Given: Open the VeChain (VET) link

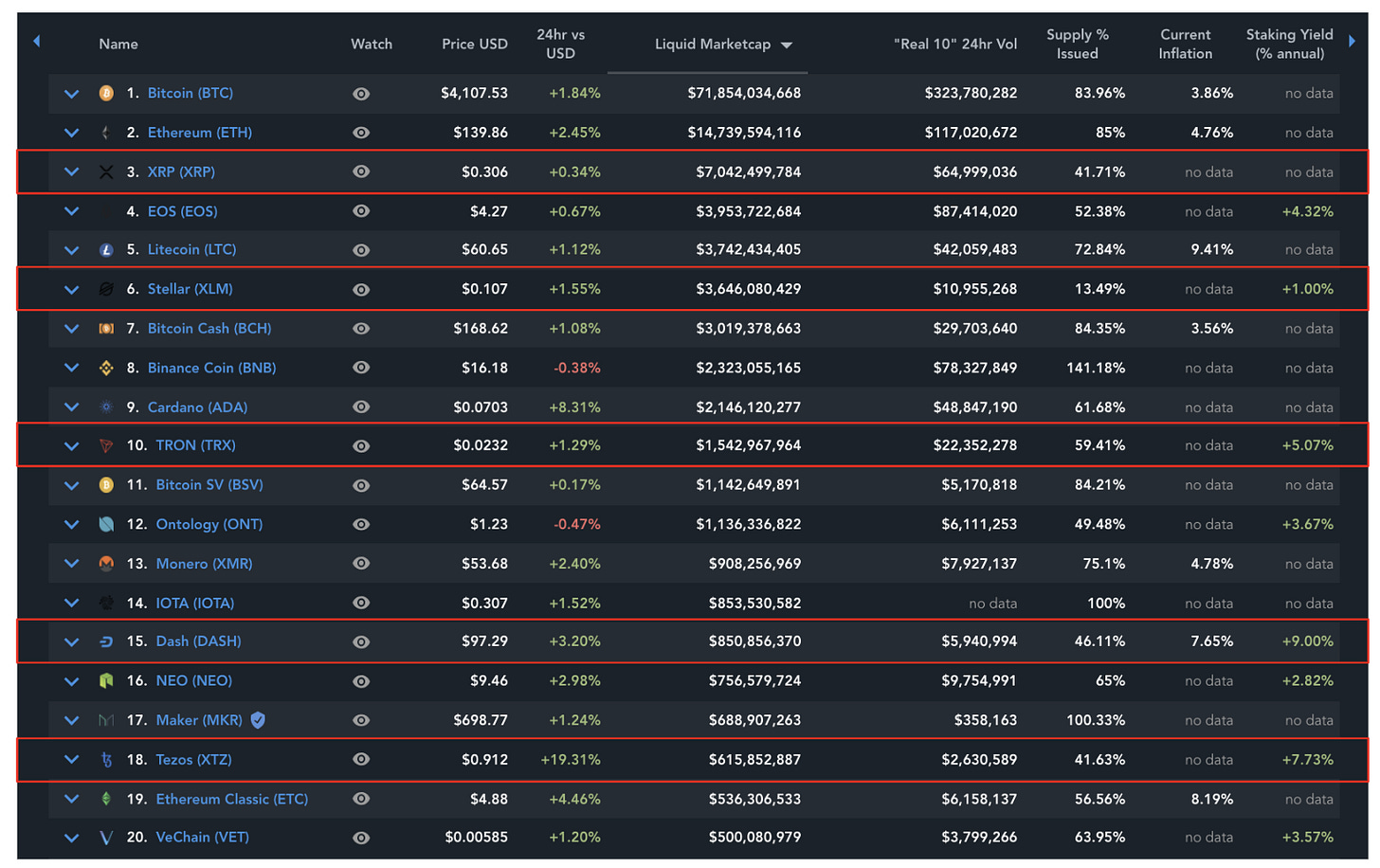Looking at the screenshot, I should (202, 838).
